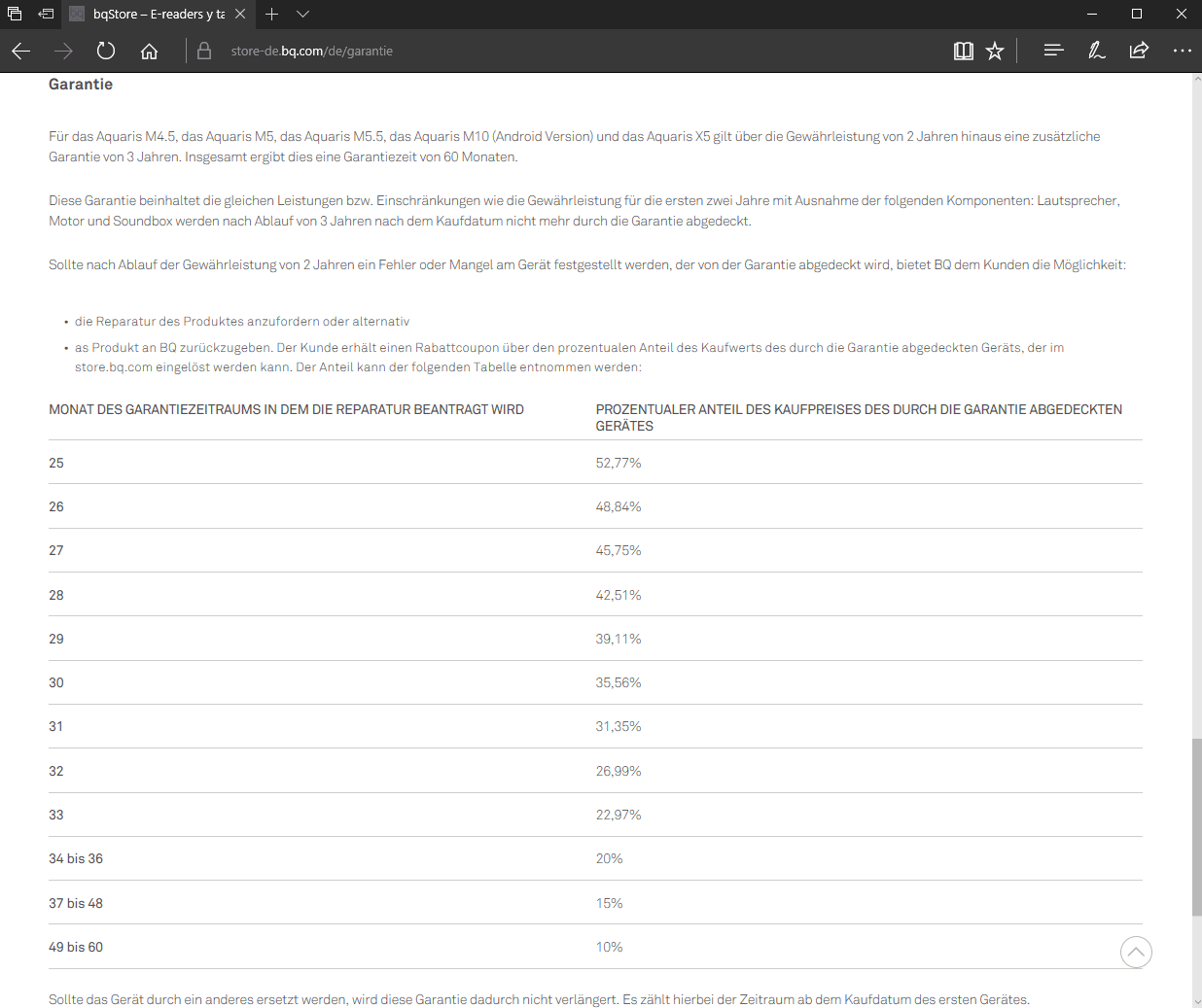Open browser Settings and more menu
The height and width of the screenshot is (1008, 1202).
tap(1182, 51)
